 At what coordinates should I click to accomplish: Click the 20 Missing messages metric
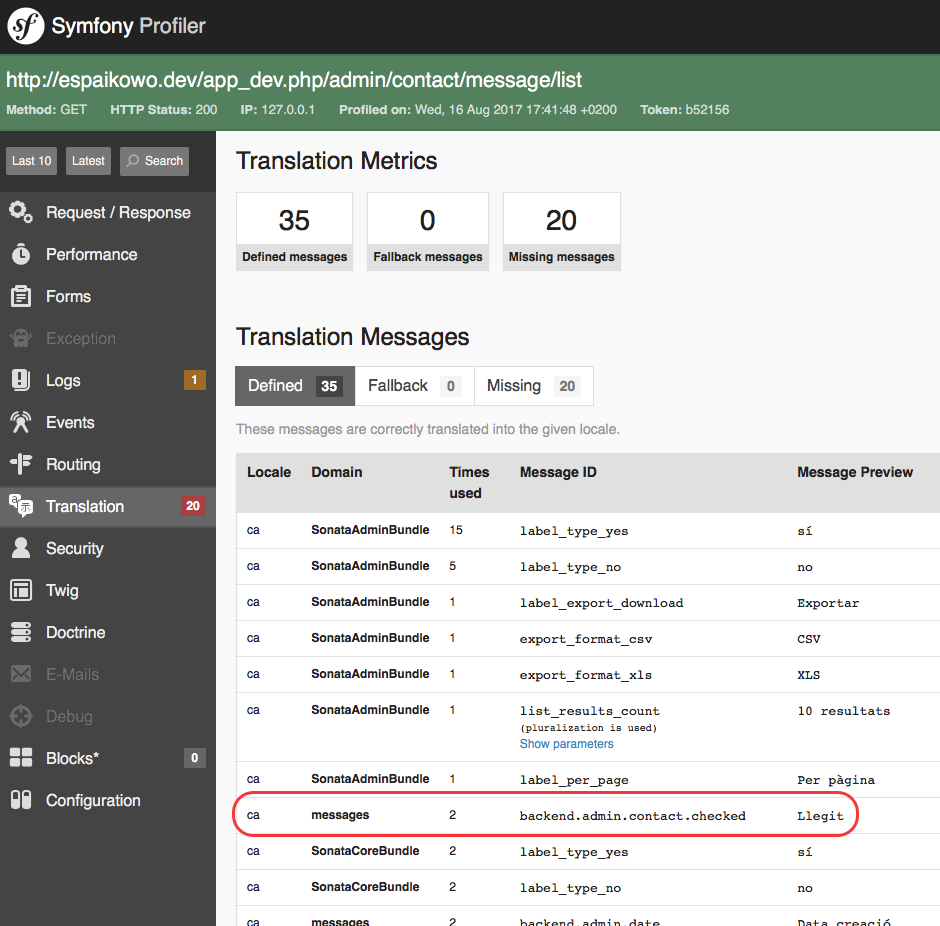[561, 231]
